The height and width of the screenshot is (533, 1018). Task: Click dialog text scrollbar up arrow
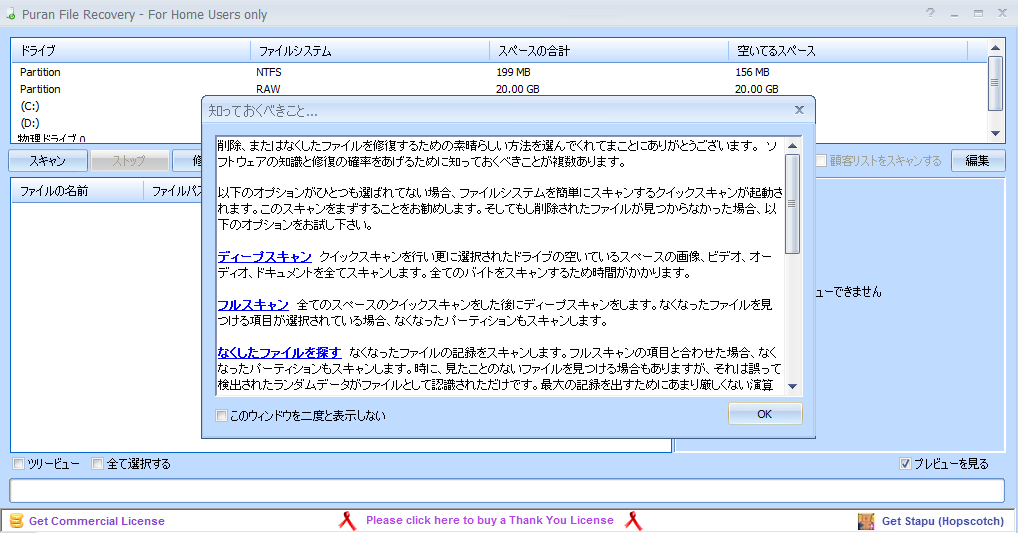pyautogui.click(x=792, y=146)
